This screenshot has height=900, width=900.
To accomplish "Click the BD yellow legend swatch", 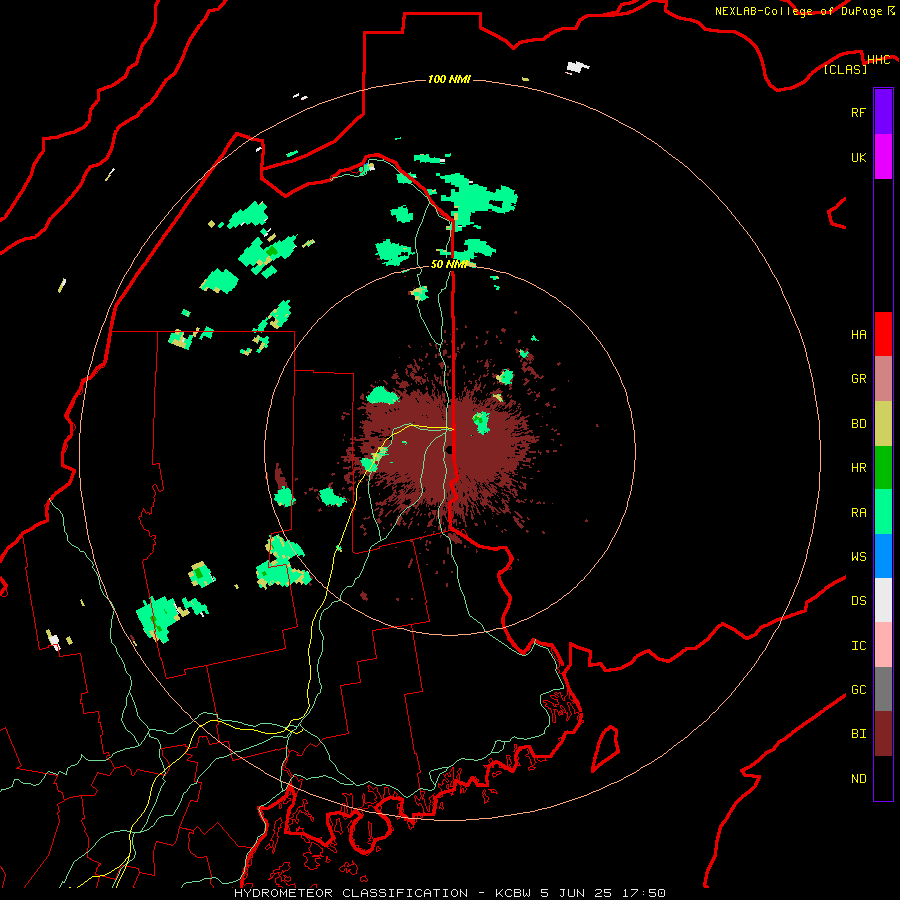I will tap(883, 424).
